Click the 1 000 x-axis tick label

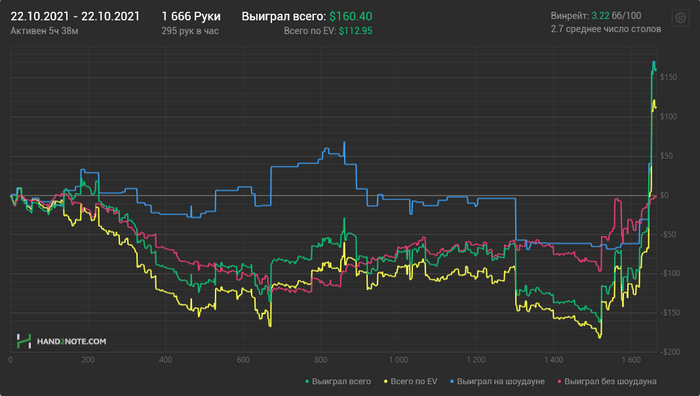398,360
